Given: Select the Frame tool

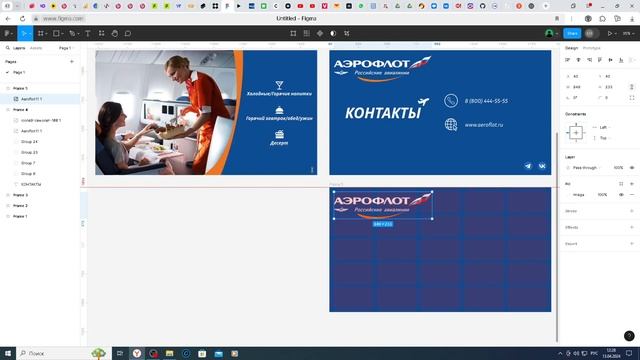Looking at the screenshot, I should (41, 33).
